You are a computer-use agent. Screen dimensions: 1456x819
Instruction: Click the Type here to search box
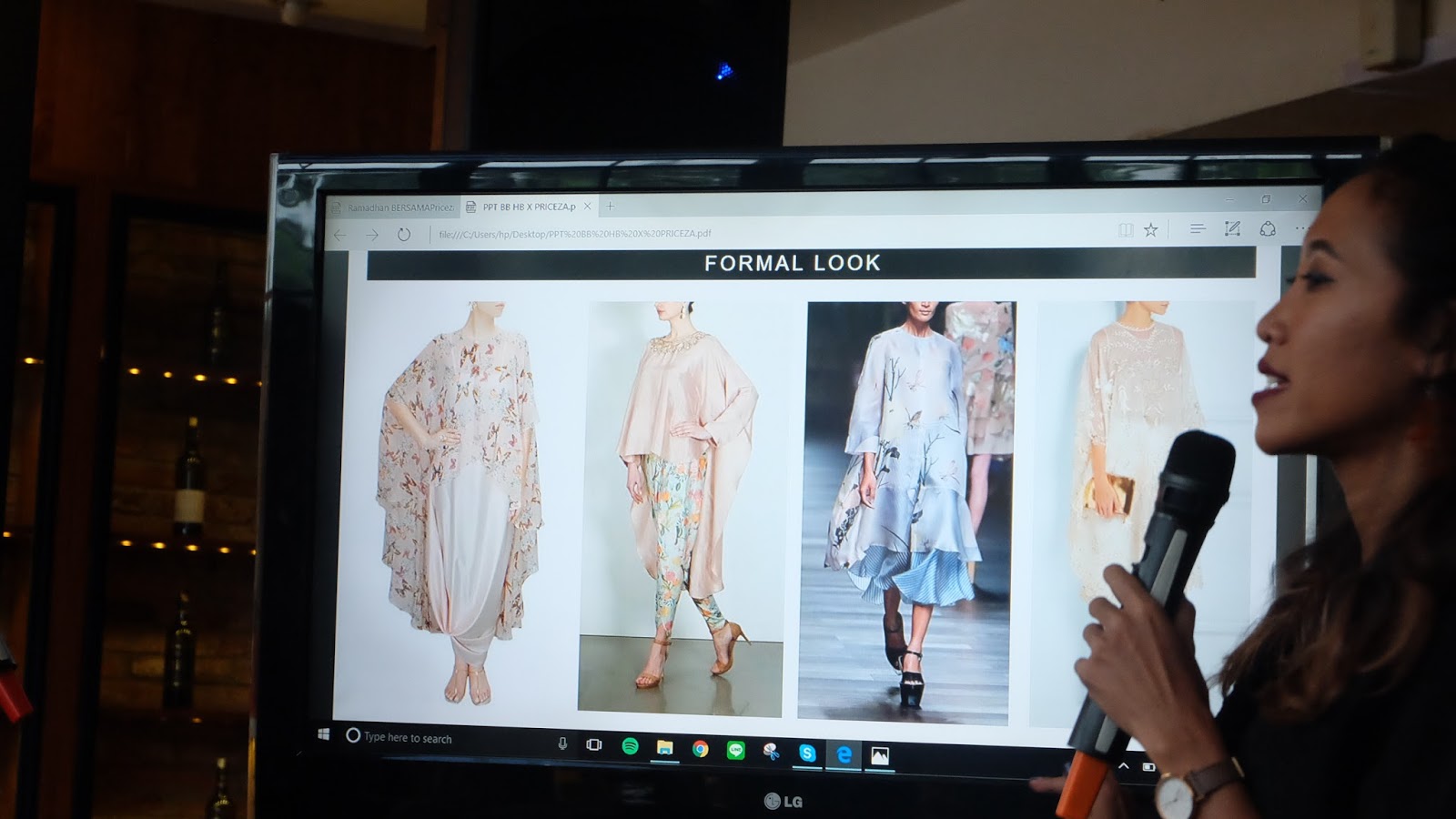[437, 738]
